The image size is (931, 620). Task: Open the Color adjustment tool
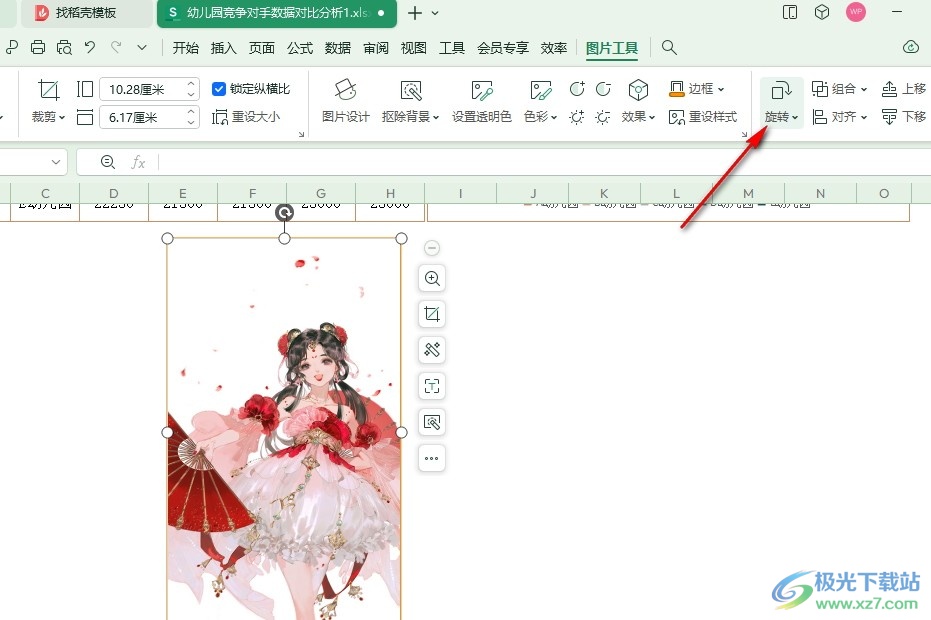click(x=540, y=102)
